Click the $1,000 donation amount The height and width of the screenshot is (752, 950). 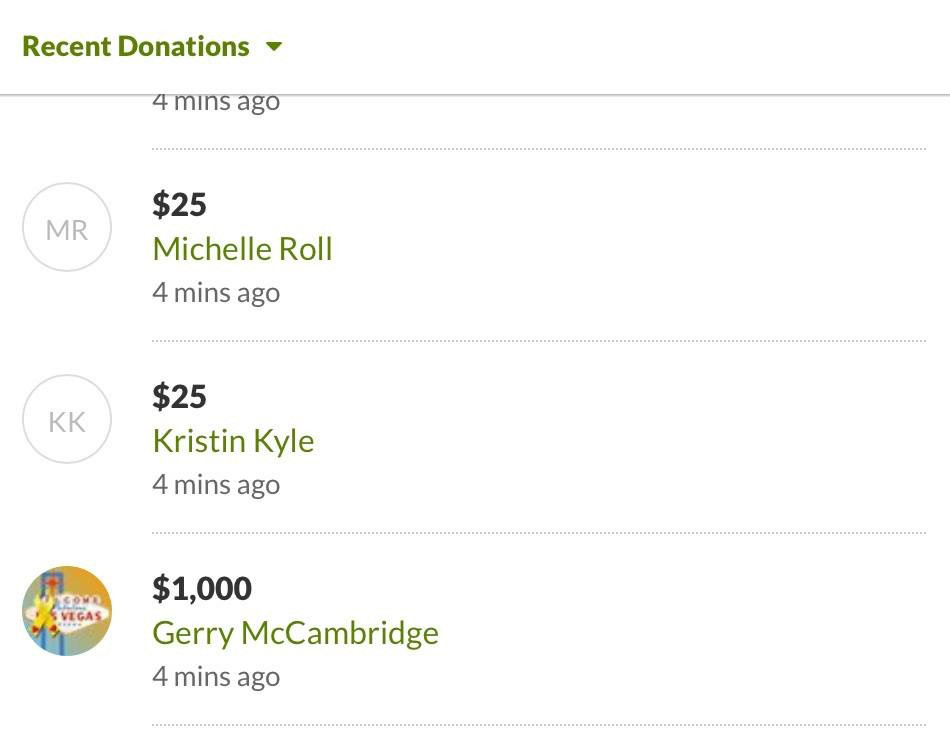[x=202, y=588]
